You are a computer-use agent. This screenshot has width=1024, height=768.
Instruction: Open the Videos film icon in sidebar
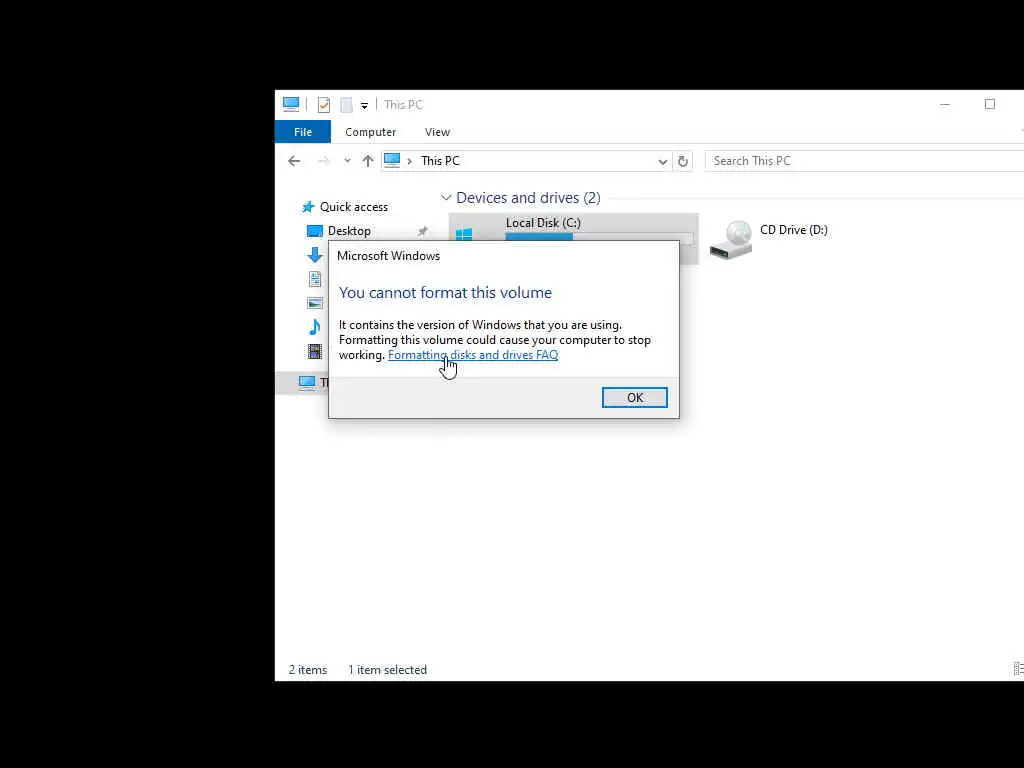tap(315, 351)
